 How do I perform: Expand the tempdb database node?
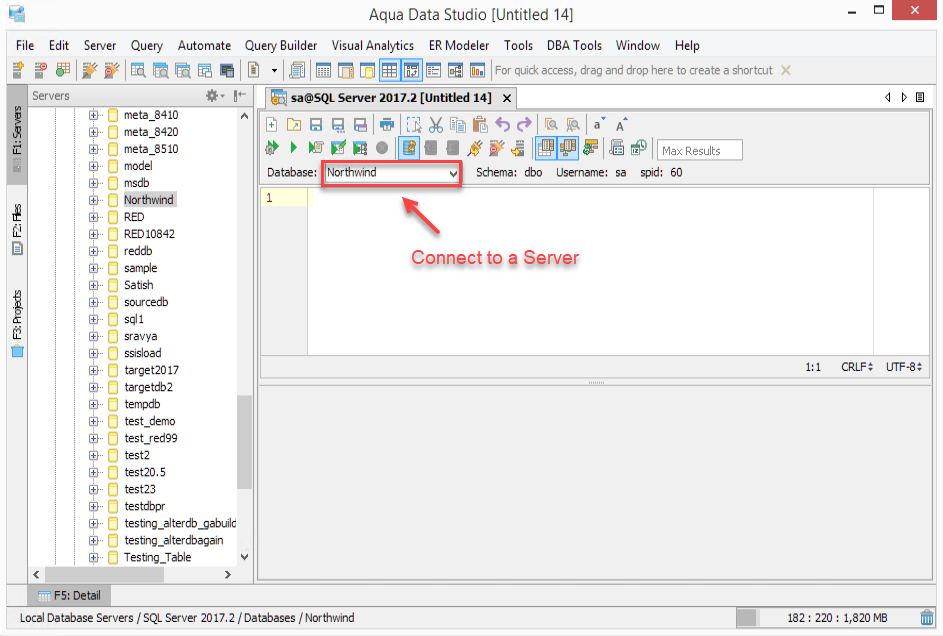point(93,404)
